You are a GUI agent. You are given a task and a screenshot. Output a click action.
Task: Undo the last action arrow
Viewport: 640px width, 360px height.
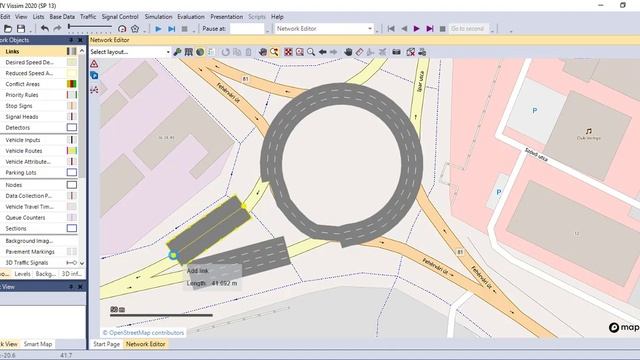pyautogui.click(x=45, y=29)
